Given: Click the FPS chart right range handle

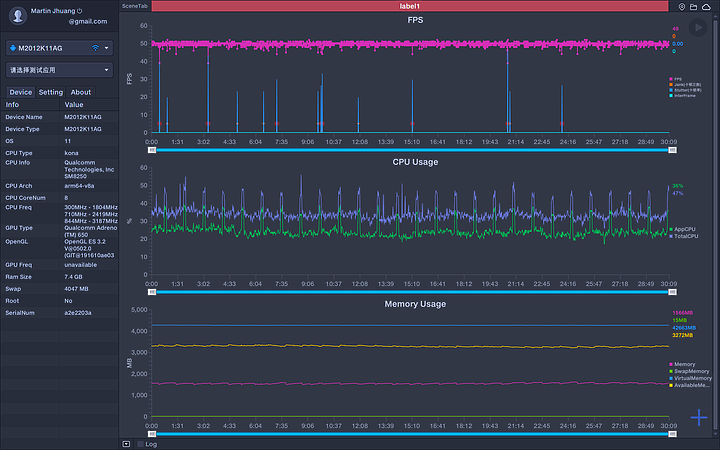Looking at the screenshot, I should pos(672,150).
